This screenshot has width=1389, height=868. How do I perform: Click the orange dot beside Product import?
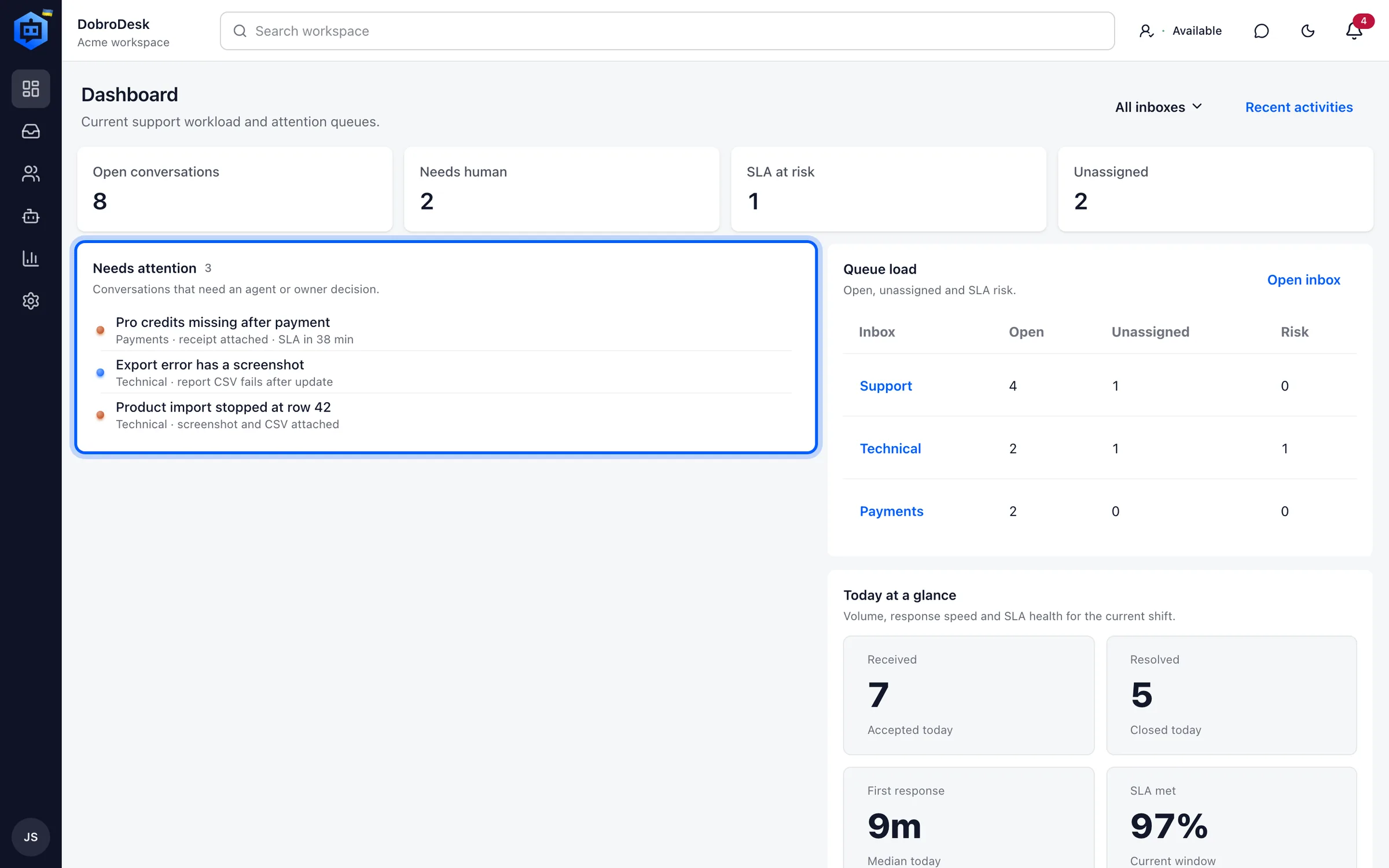(100, 415)
